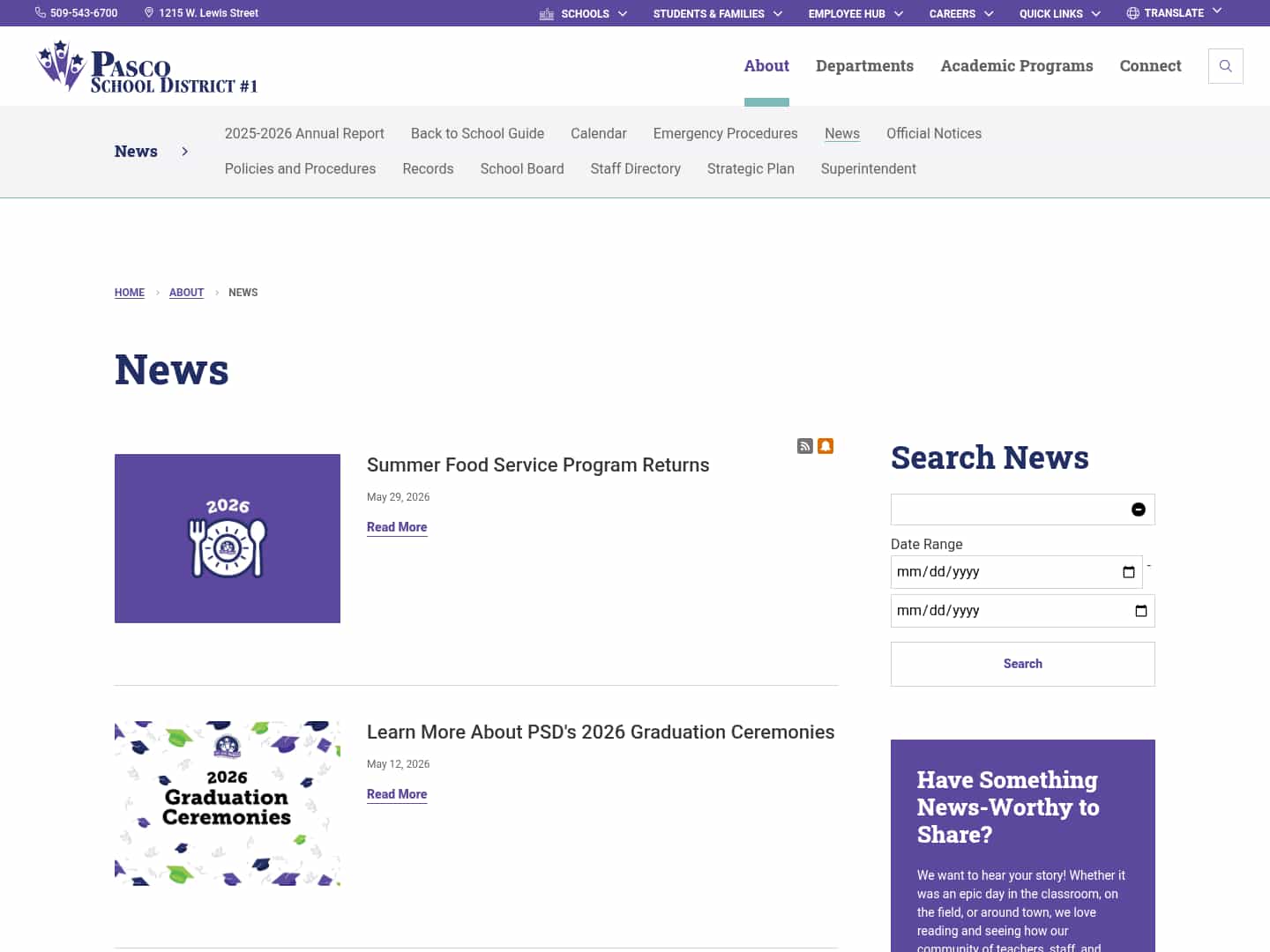Open the Superintendent page
Screen dimensions: 1270x952
coord(869,169)
